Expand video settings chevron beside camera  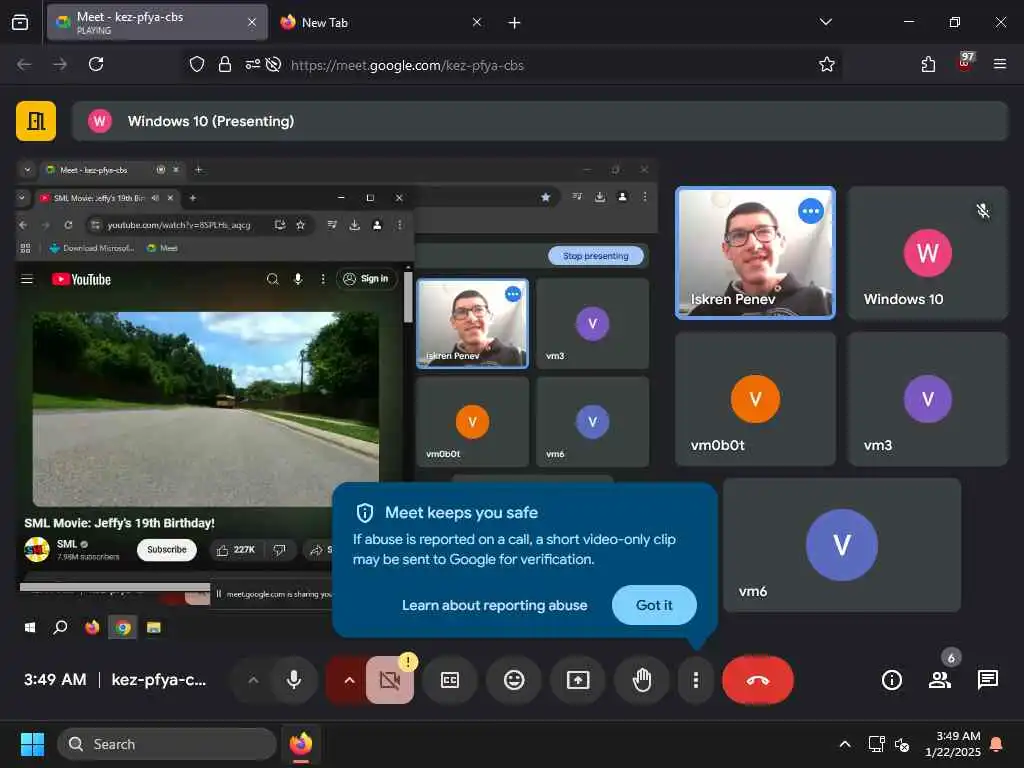(349, 680)
